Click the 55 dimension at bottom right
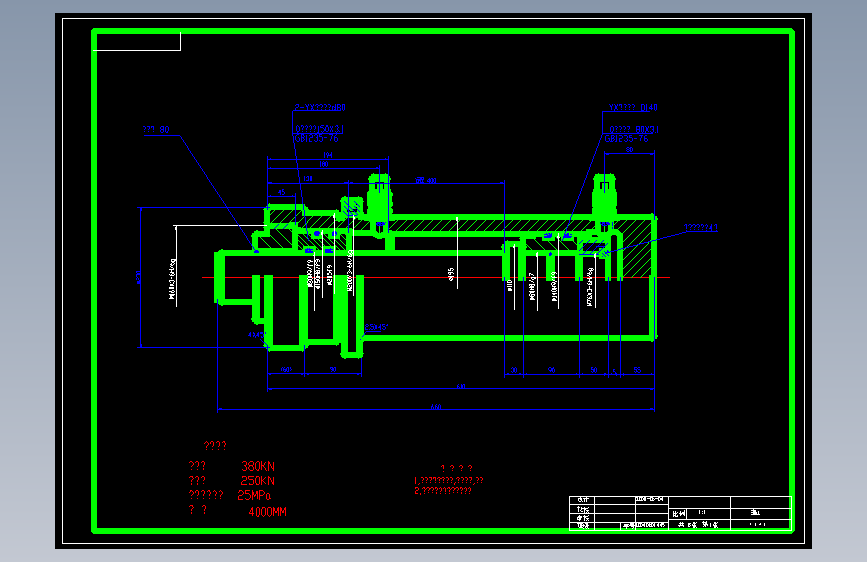 point(637,370)
